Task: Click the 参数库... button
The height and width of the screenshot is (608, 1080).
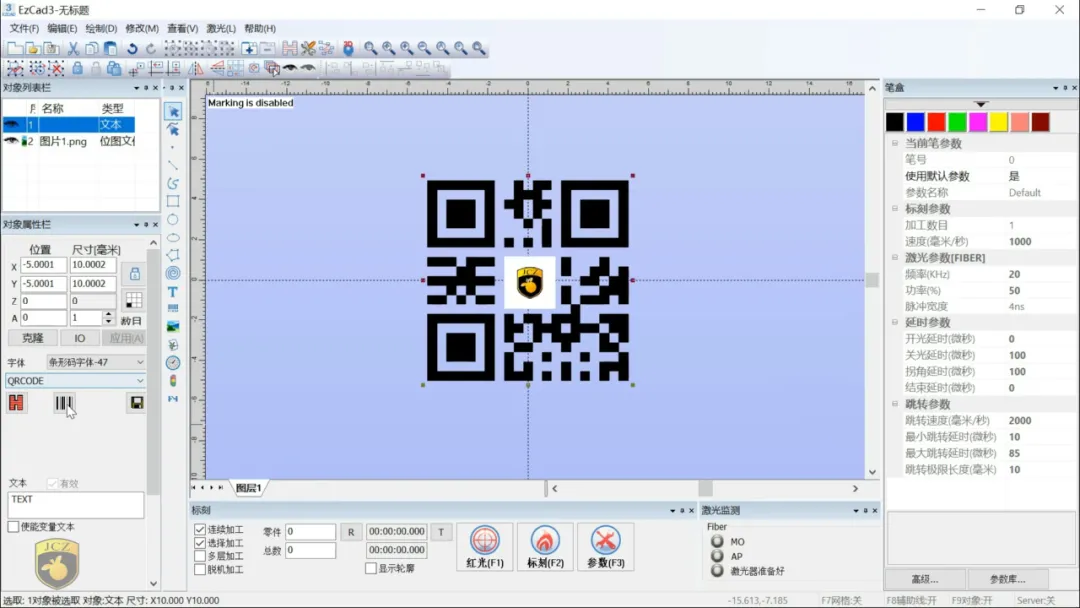Action: 1007,579
